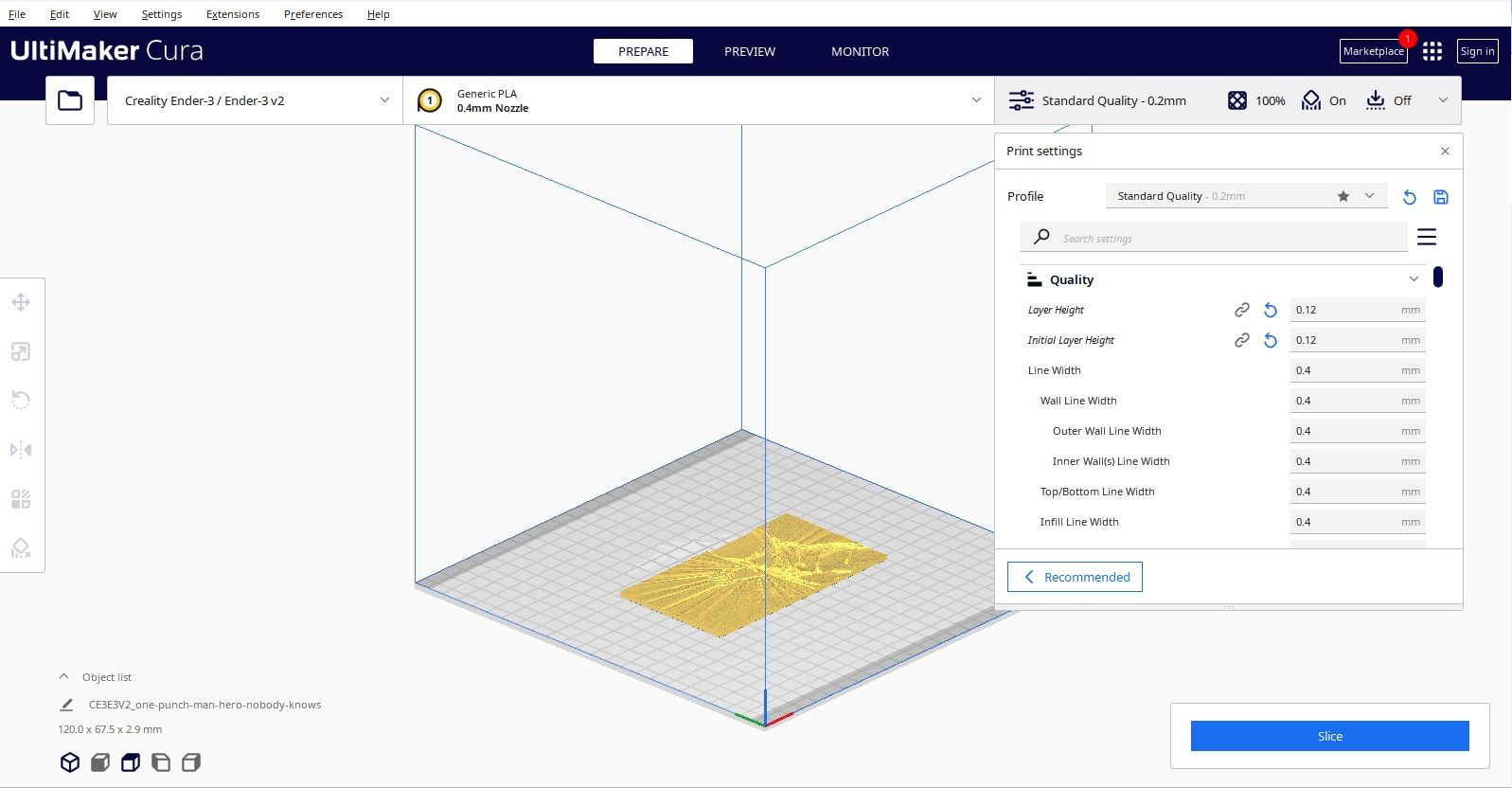Viewport: 1512px width, 788px height.
Task: Expand the print settings summary chevron
Action: pos(1443,100)
